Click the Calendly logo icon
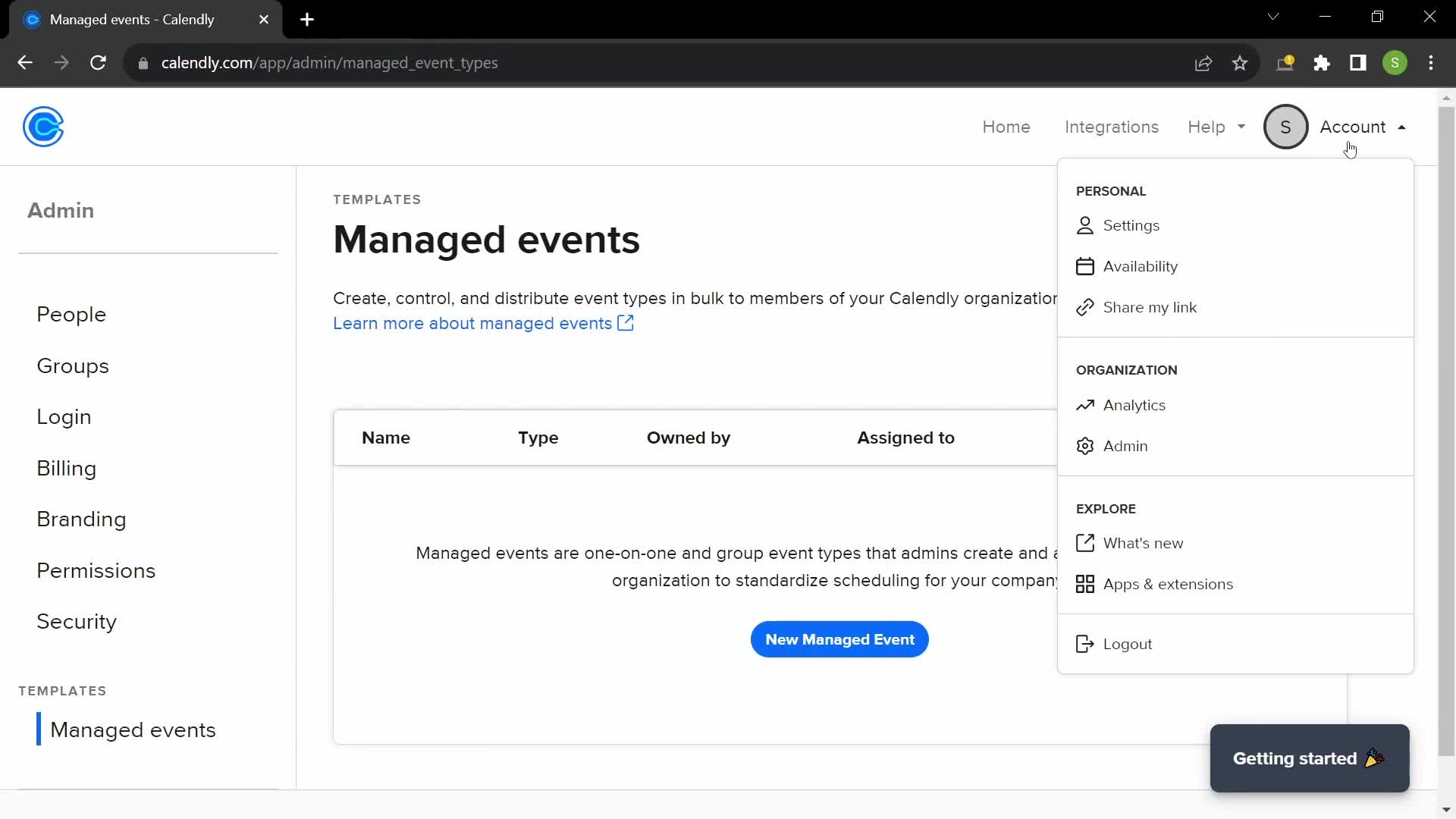The height and width of the screenshot is (819, 1456). pos(43,127)
